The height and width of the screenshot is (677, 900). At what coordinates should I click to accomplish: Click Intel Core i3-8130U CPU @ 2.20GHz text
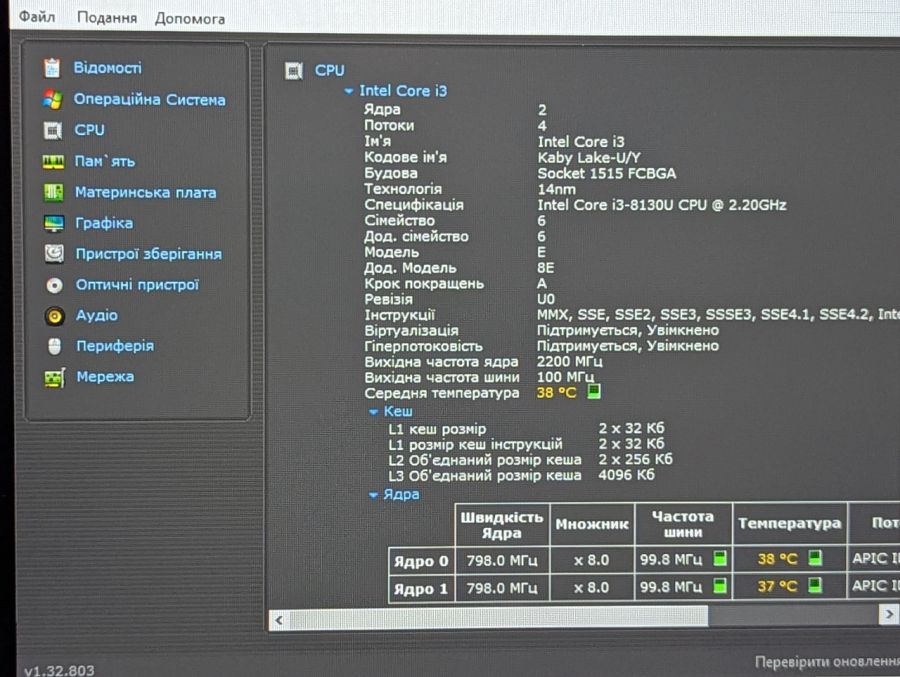click(x=662, y=205)
